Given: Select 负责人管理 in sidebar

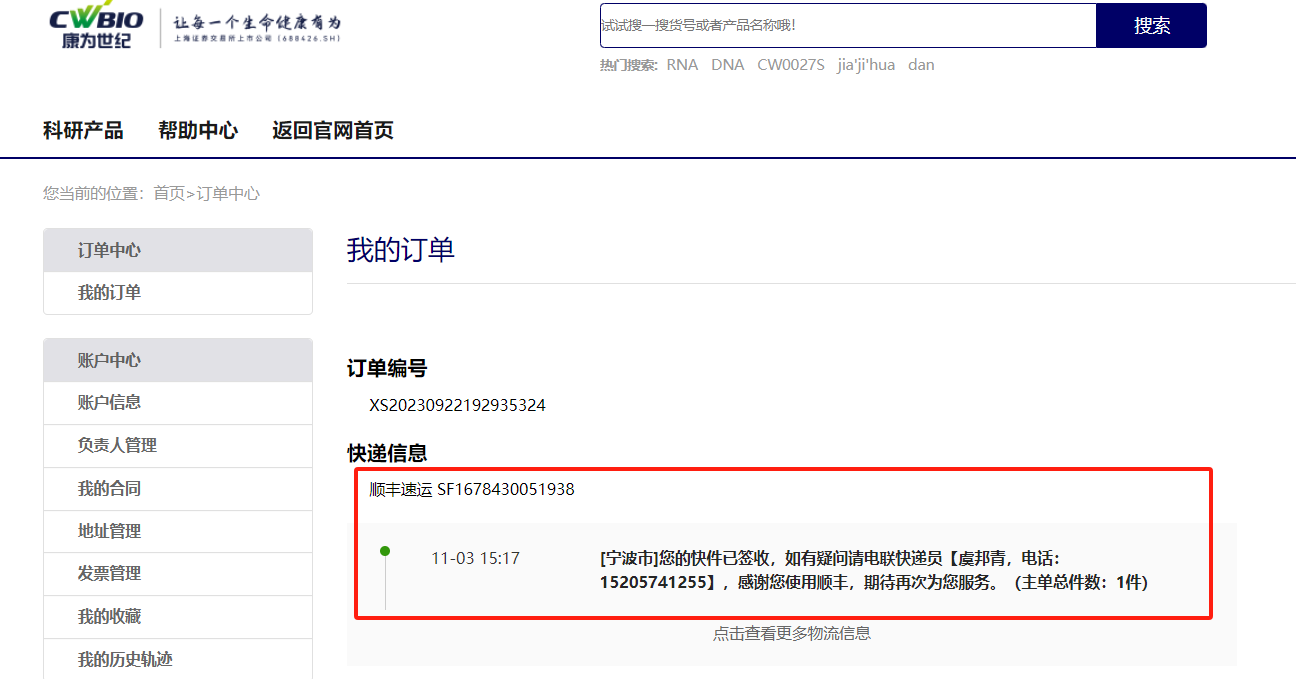Looking at the screenshot, I should pos(117,445).
